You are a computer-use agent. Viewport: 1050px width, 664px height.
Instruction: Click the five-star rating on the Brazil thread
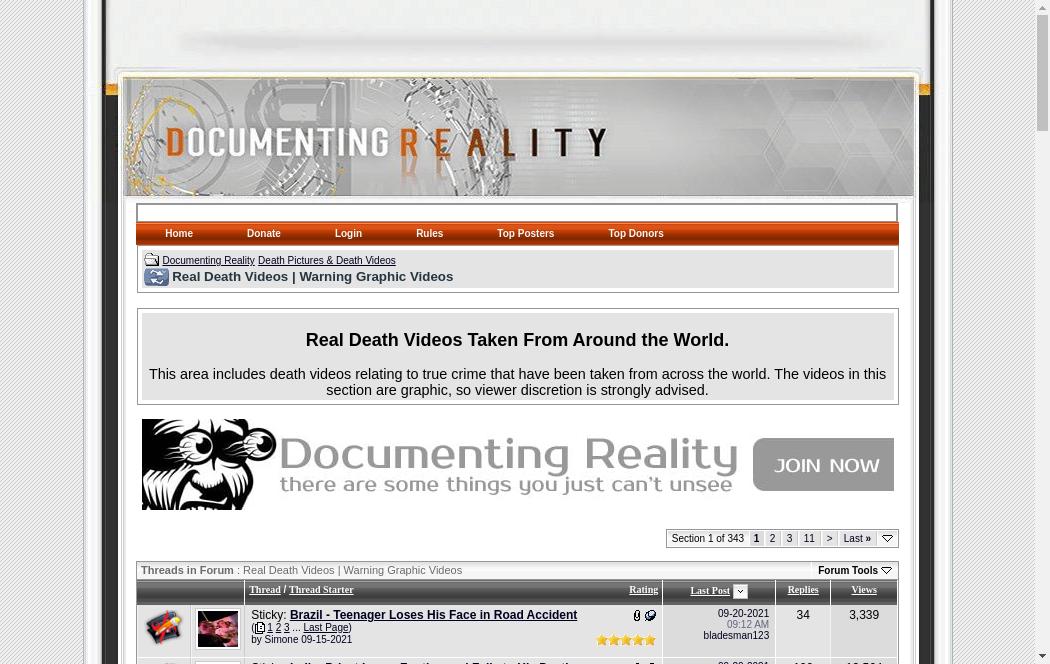626,640
